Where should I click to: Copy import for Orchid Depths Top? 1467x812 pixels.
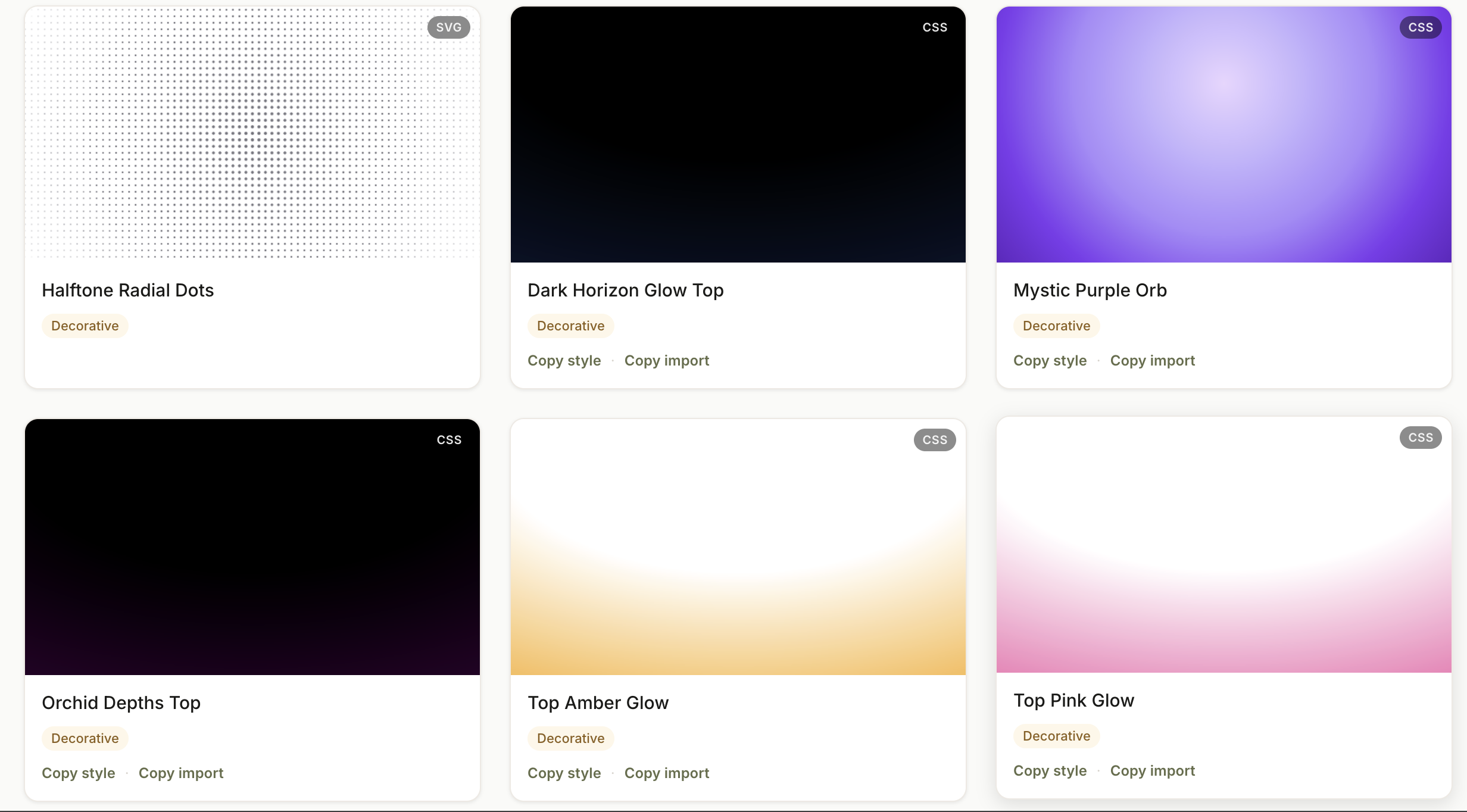pos(180,773)
